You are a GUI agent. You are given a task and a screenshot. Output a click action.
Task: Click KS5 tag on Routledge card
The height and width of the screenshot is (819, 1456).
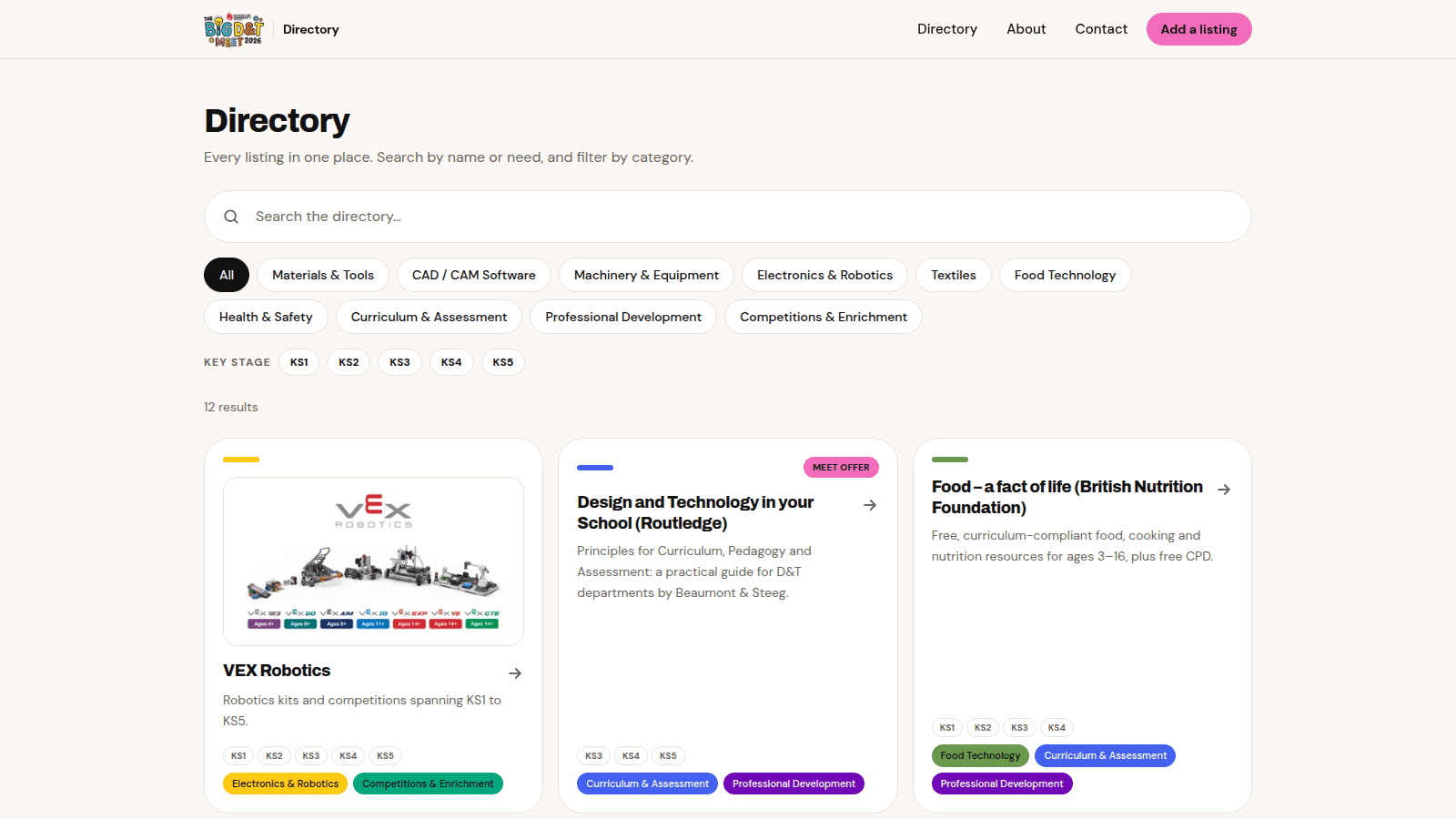coord(668,755)
